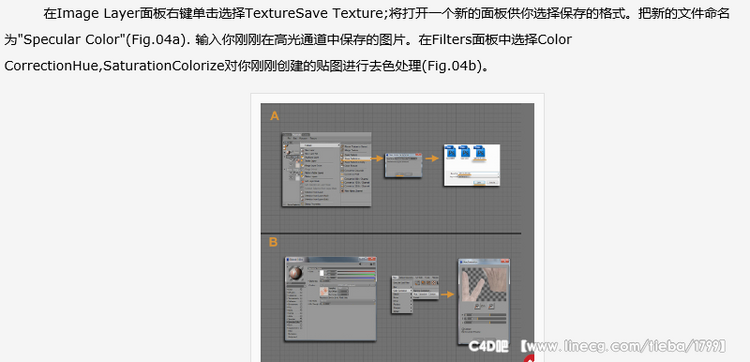
Task: Click the "(Fig.04b)" figure reference
Action: tap(452, 66)
